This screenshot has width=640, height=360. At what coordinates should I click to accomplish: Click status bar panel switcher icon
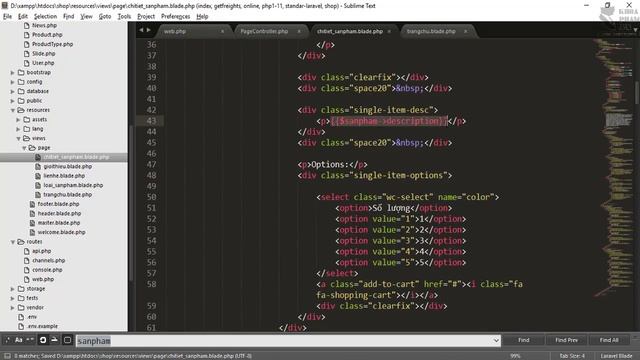(x=7, y=356)
